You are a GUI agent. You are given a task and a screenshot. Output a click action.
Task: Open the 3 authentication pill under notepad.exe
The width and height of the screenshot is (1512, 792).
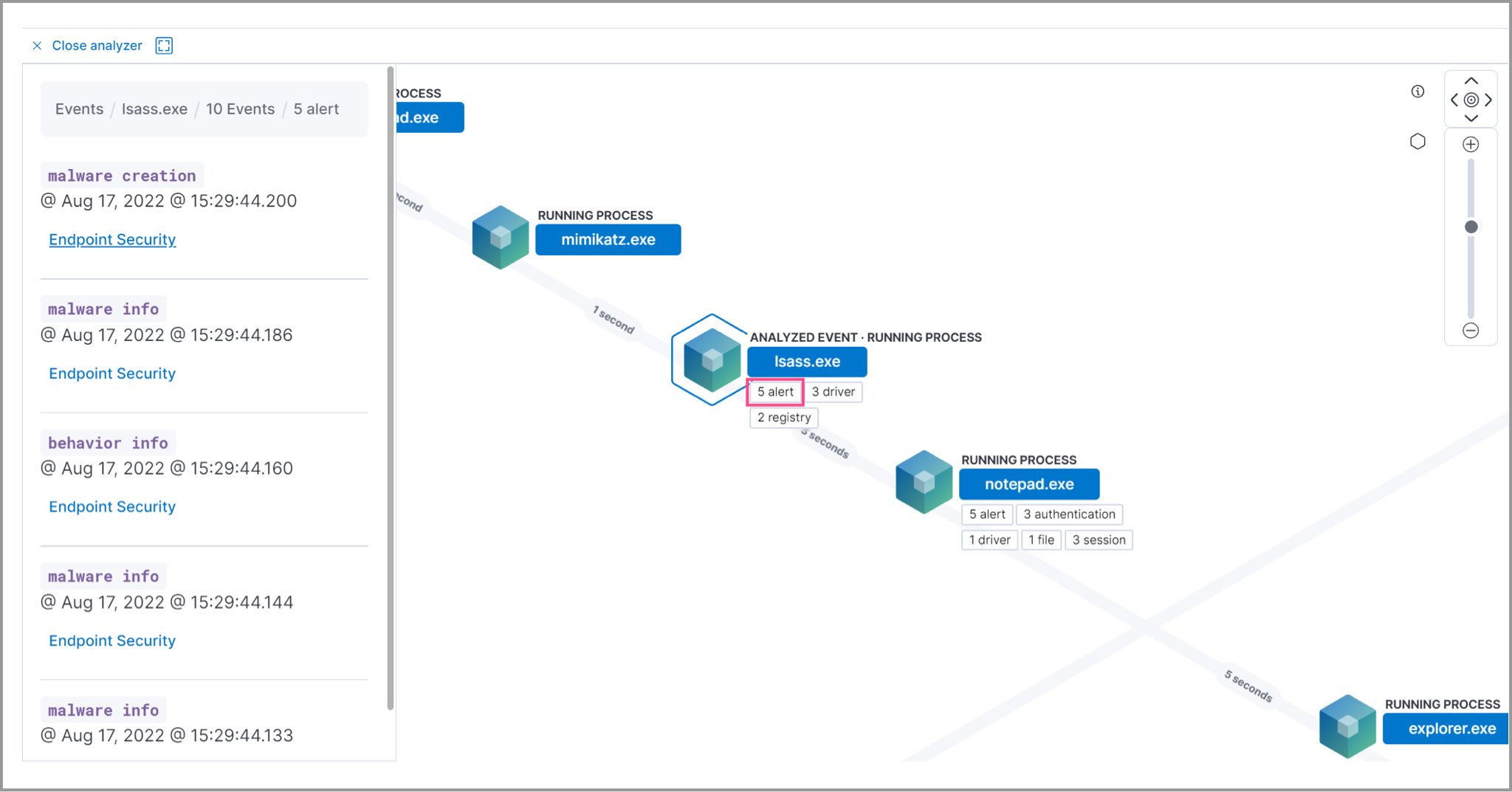[x=1069, y=514]
